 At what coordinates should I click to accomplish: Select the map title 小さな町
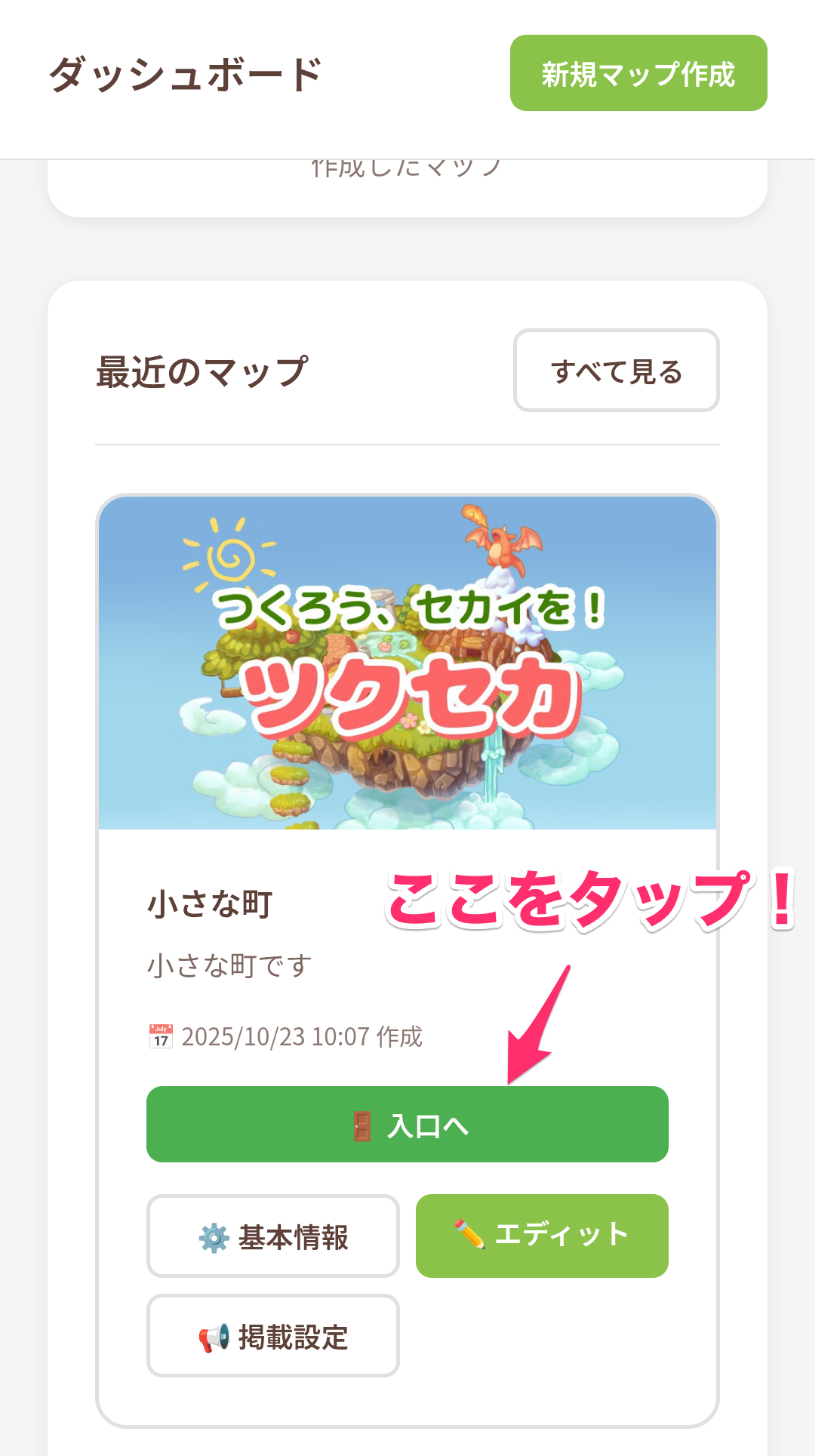tap(210, 903)
